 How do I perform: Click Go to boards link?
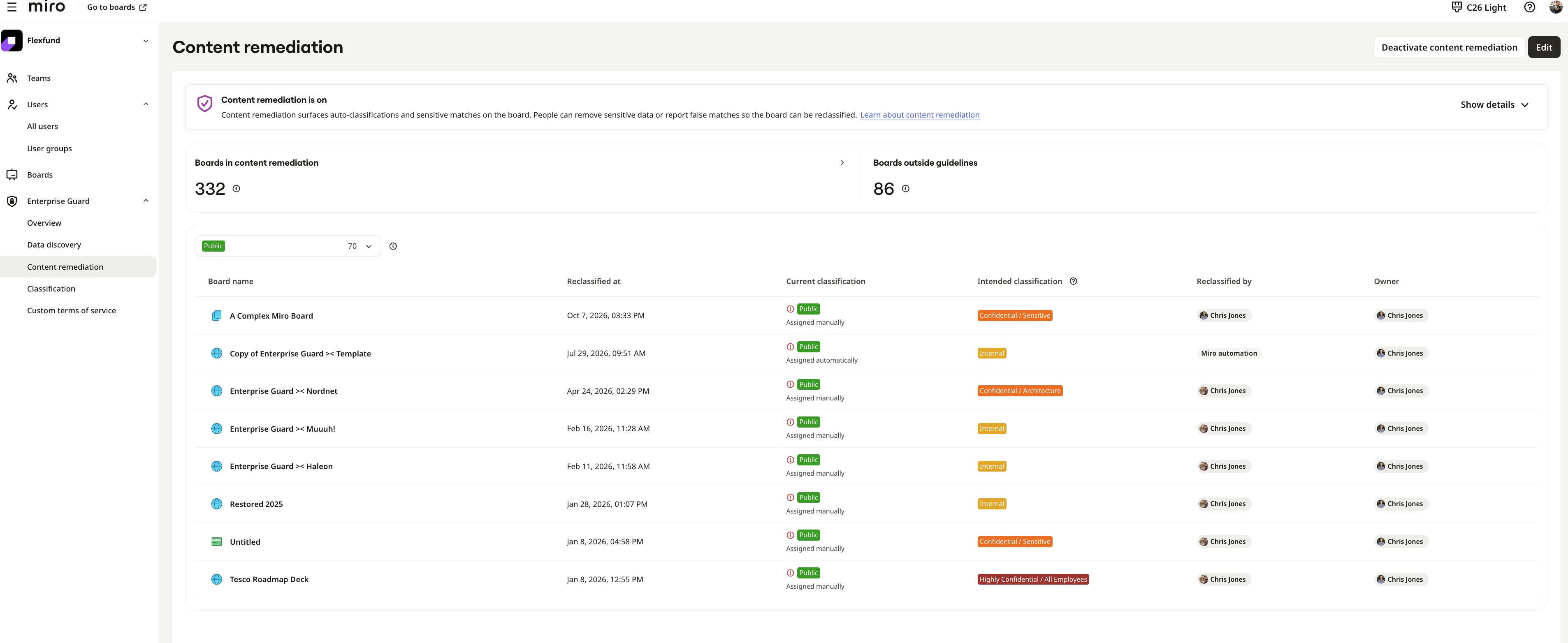[x=117, y=7]
